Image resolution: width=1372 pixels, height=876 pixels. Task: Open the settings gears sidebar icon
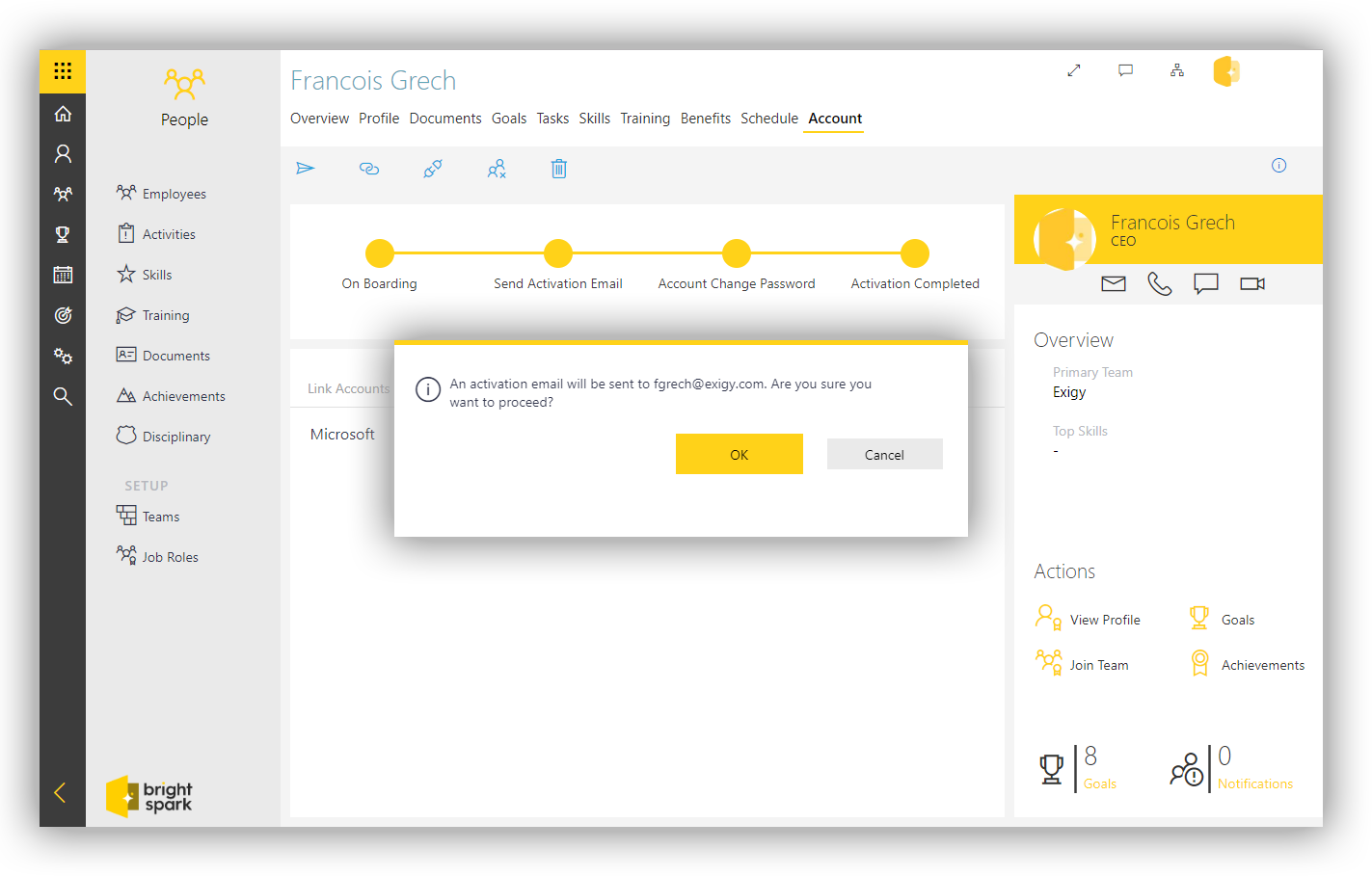coord(63,356)
